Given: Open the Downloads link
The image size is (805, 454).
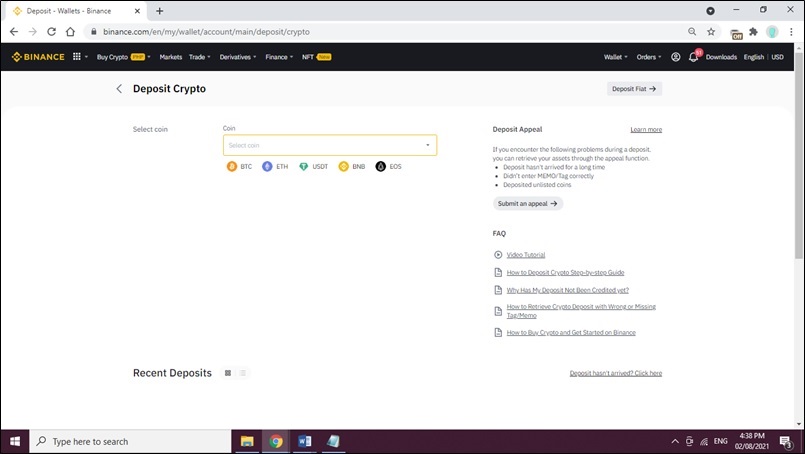Looking at the screenshot, I should (721, 57).
